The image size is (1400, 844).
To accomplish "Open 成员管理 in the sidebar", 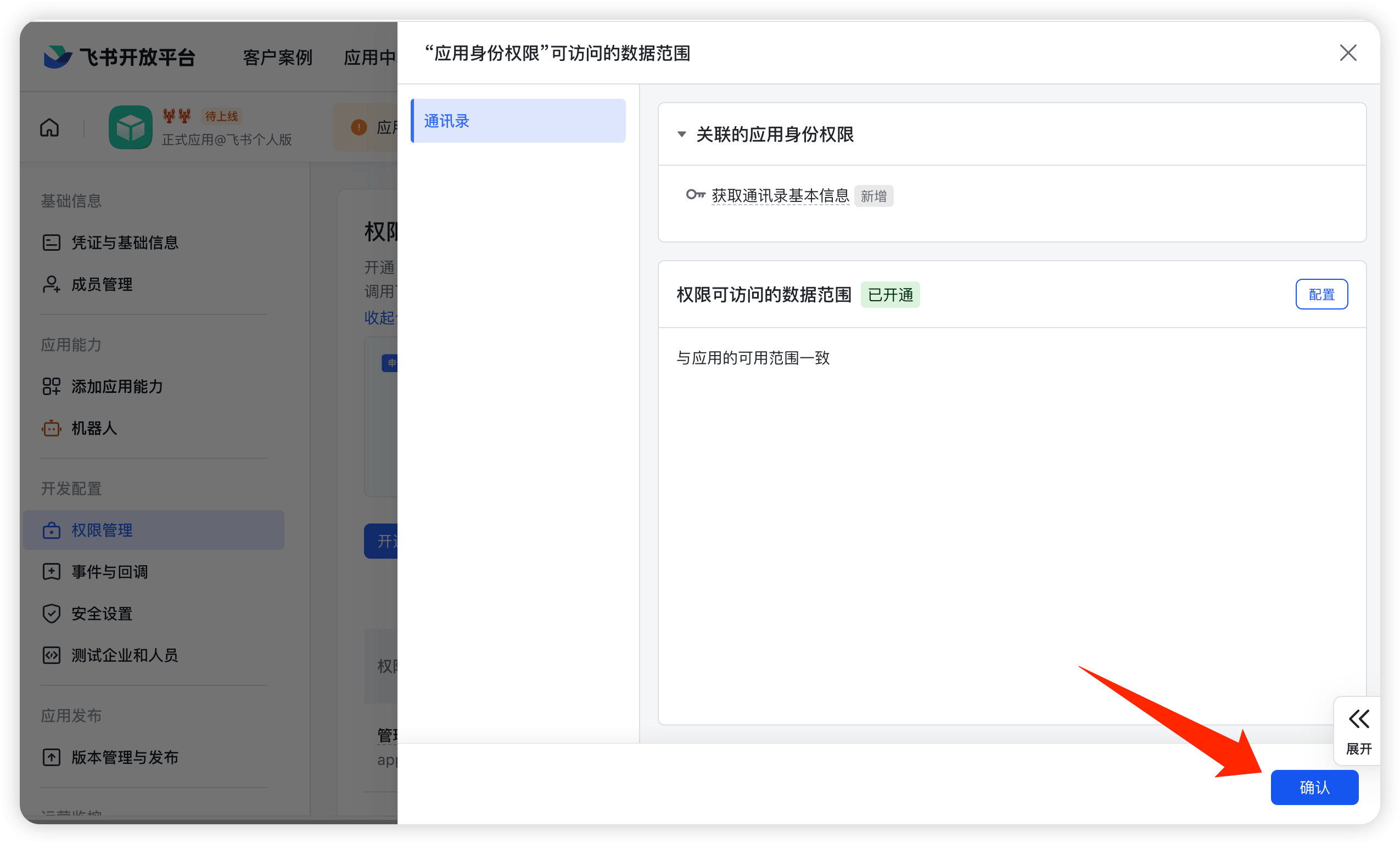I will 102,285.
